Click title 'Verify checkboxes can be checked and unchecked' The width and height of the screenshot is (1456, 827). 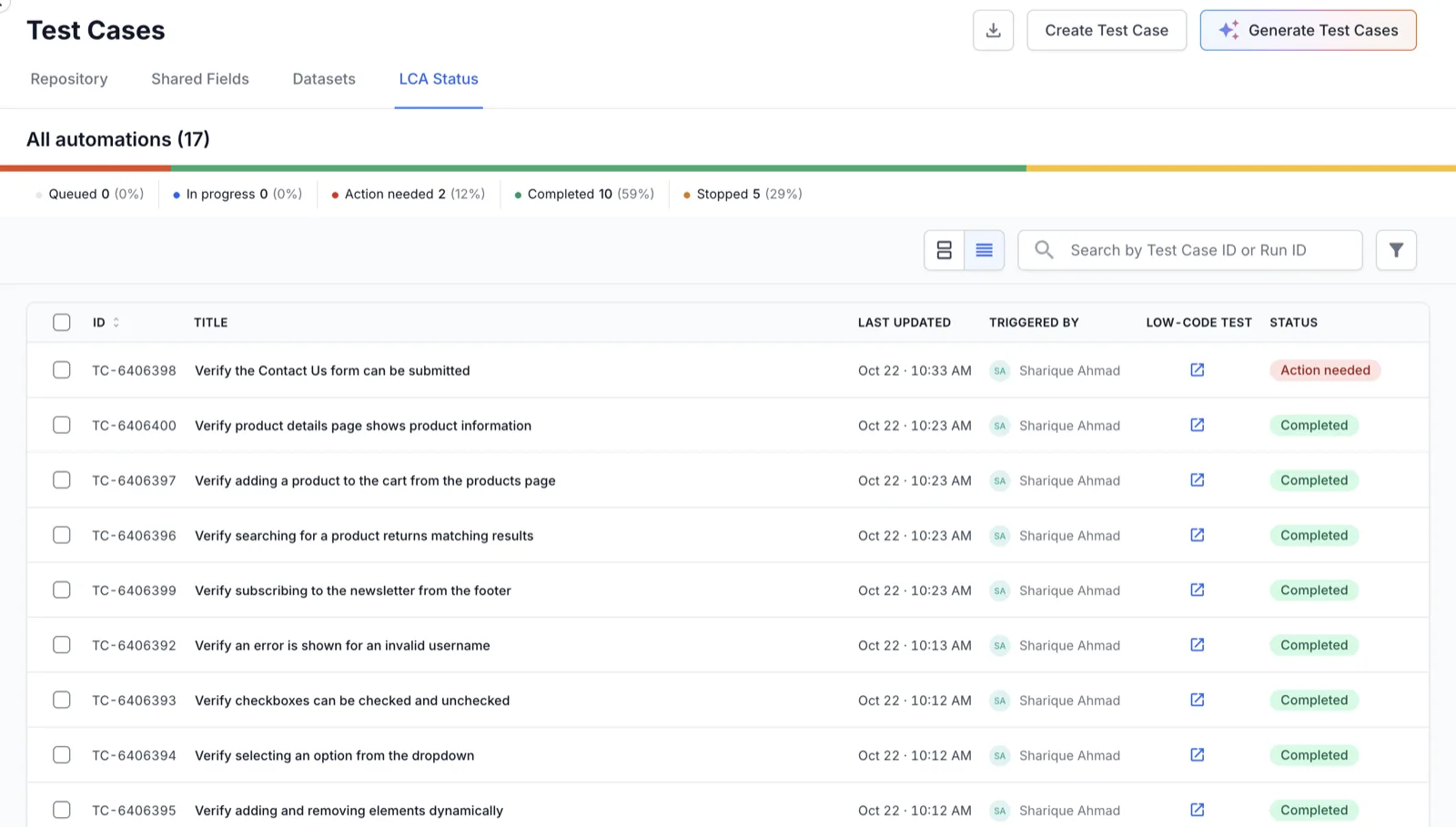pos(352,701)
